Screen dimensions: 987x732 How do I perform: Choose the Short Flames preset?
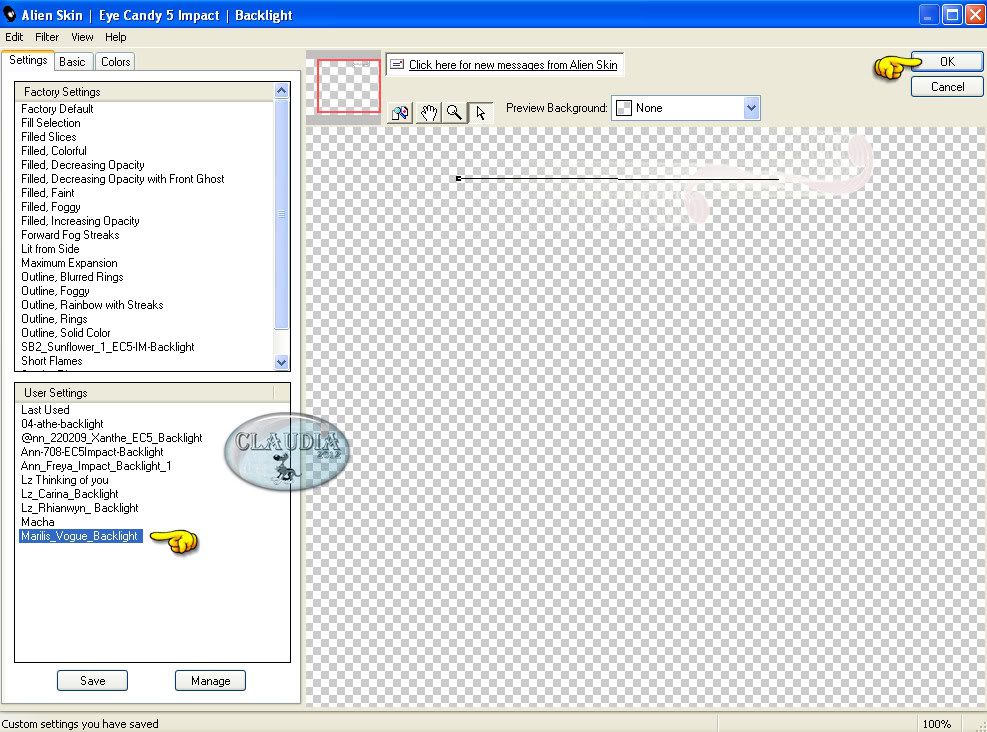pos(52,361)
